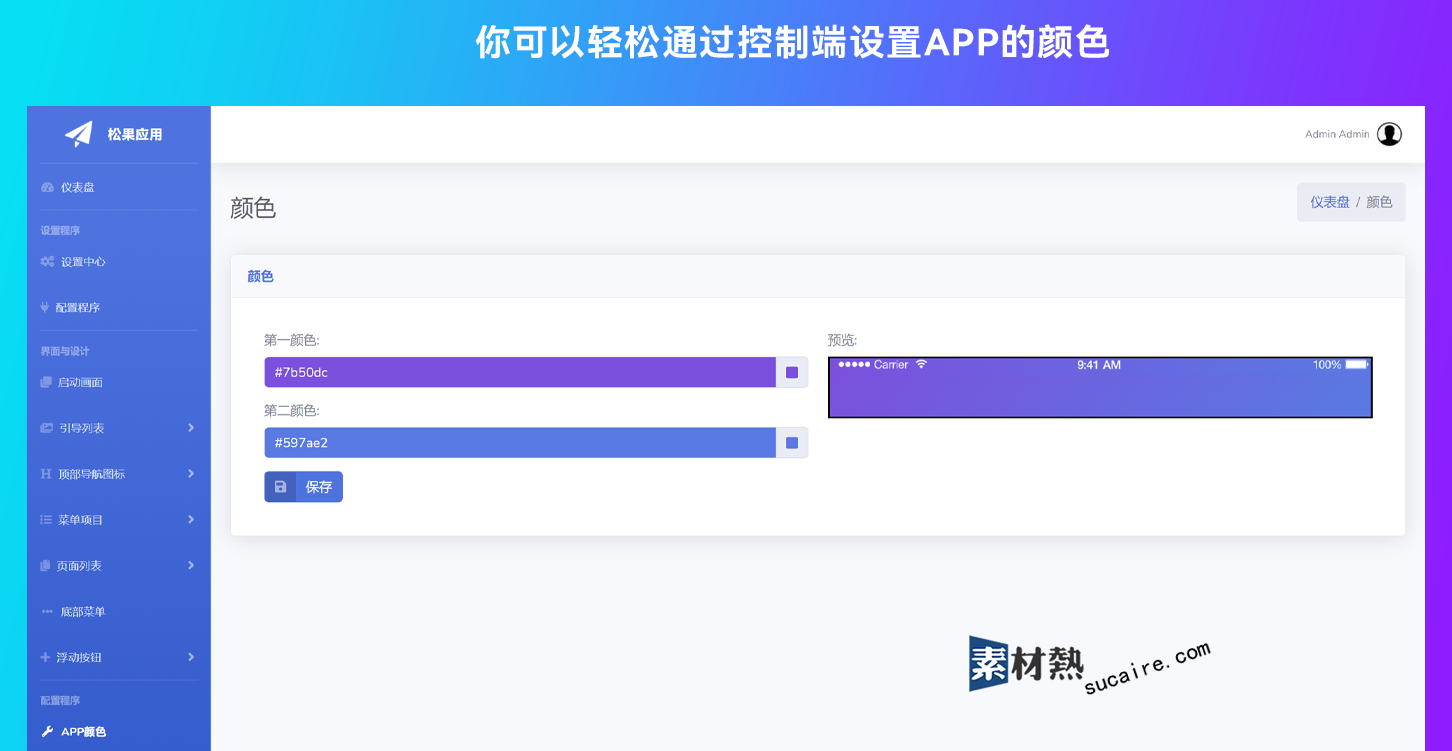Screen dimensions: 1452x751
Task: Click the 启动画面 sidebar icon
Action: click(x=46, y=383)
